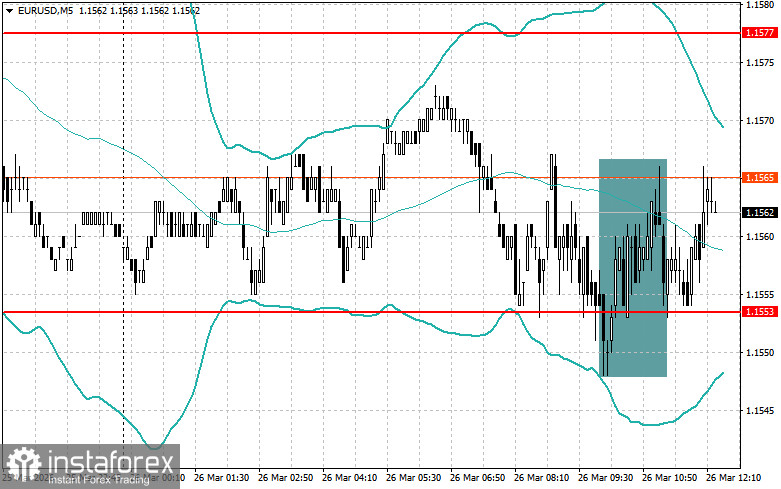Click the 26 Mar 04:10 time label
The width and height of the screenshot is (781, 489).
point(349,478)
